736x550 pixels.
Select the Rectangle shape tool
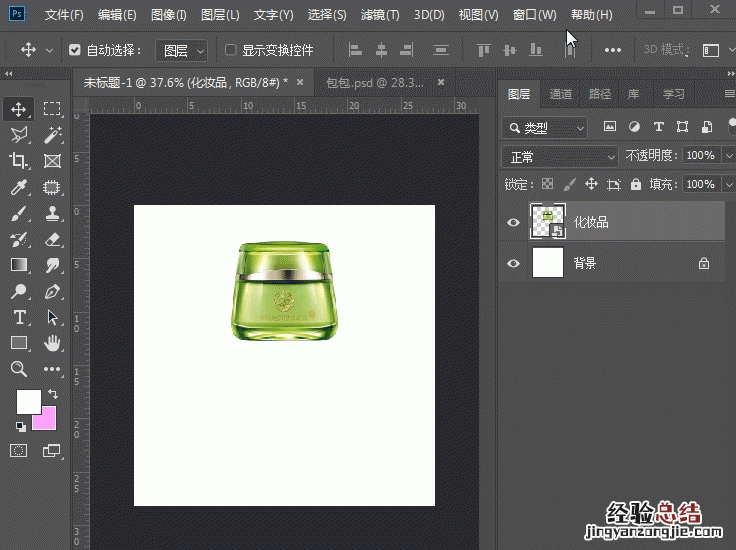coord(19,343)
